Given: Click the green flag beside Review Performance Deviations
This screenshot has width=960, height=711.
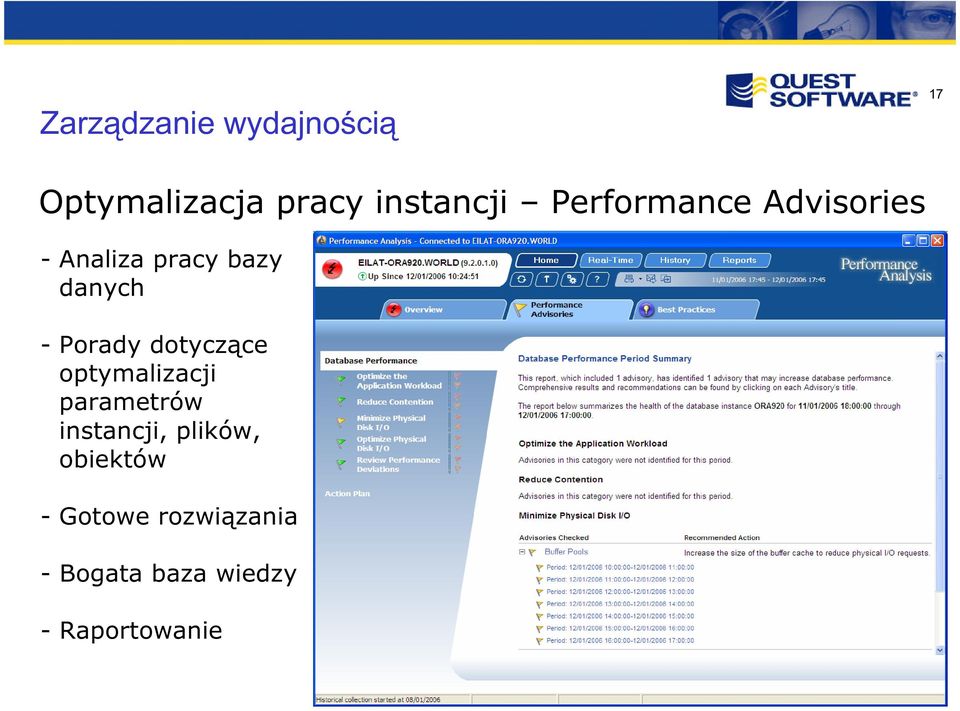Looking at the screenshot, I should coord(342,464).
